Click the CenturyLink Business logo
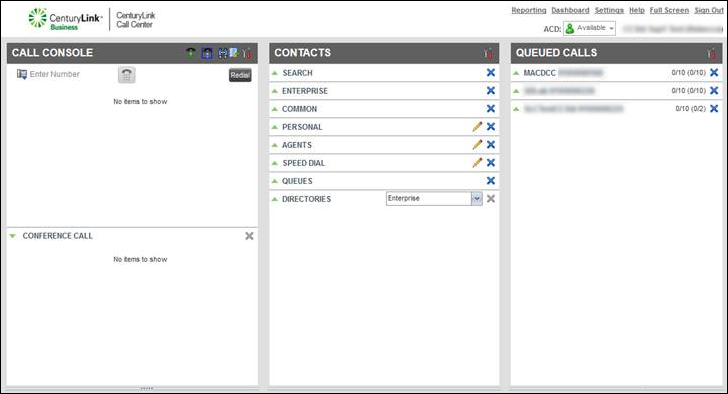This screenshot has width=728, height=394. pyautogui.click(x=65, y=19)
